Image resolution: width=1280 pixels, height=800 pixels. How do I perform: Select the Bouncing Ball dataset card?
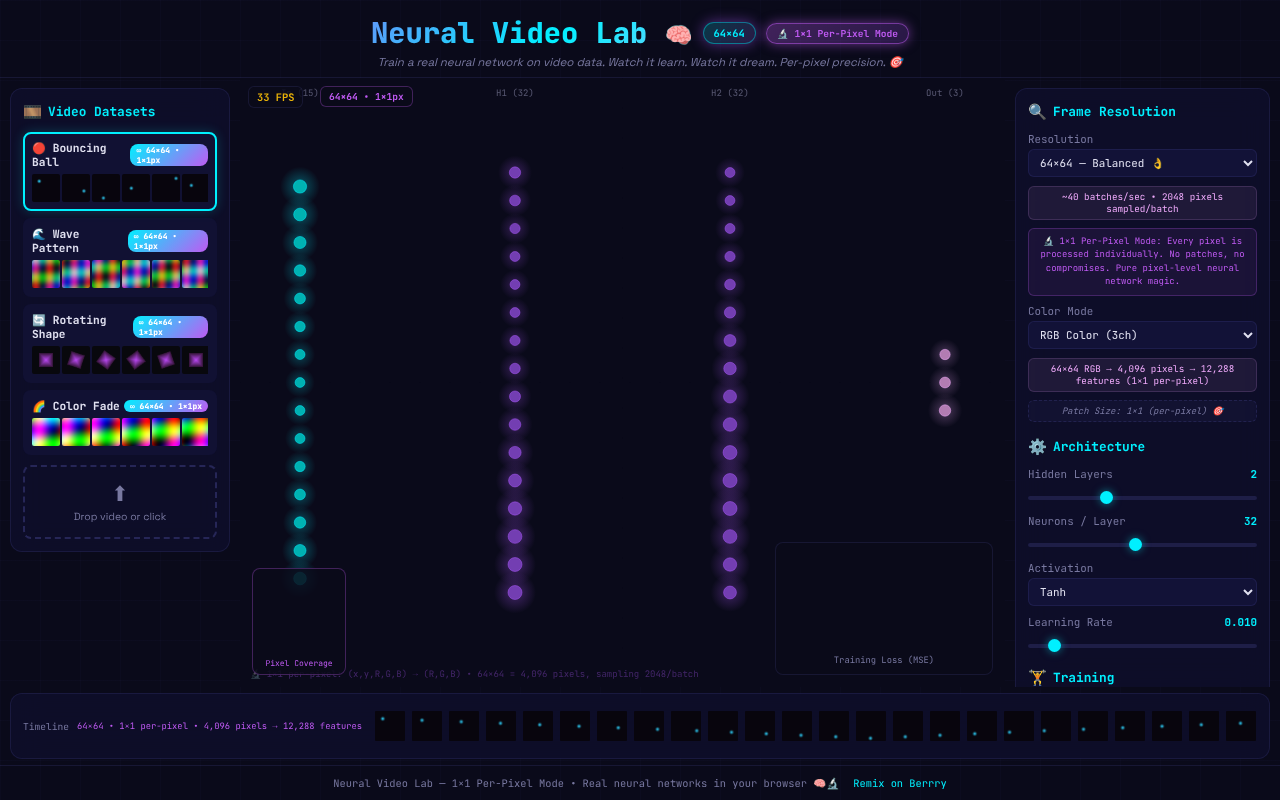coord(120,168)
